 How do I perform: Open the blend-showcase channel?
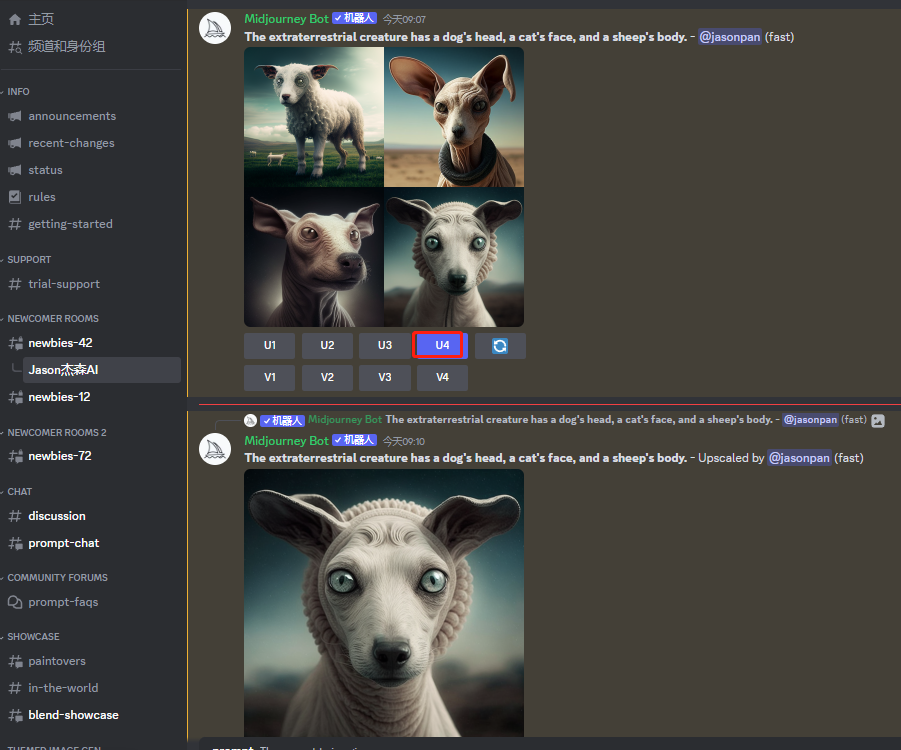[x=73, y=715]
